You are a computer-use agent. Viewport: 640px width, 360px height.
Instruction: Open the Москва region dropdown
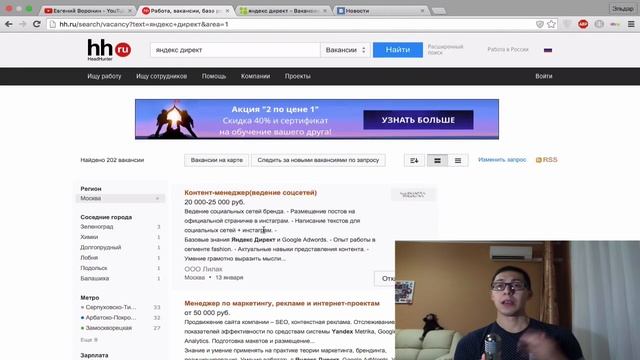click(120, 198)
